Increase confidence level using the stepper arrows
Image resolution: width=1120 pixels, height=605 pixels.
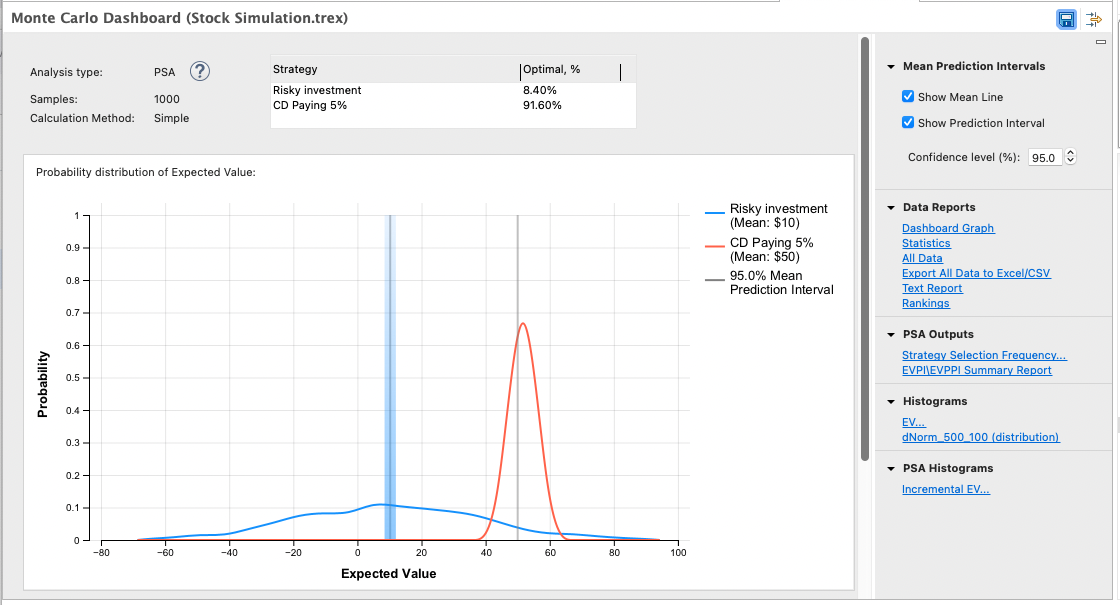(1070, 153)
